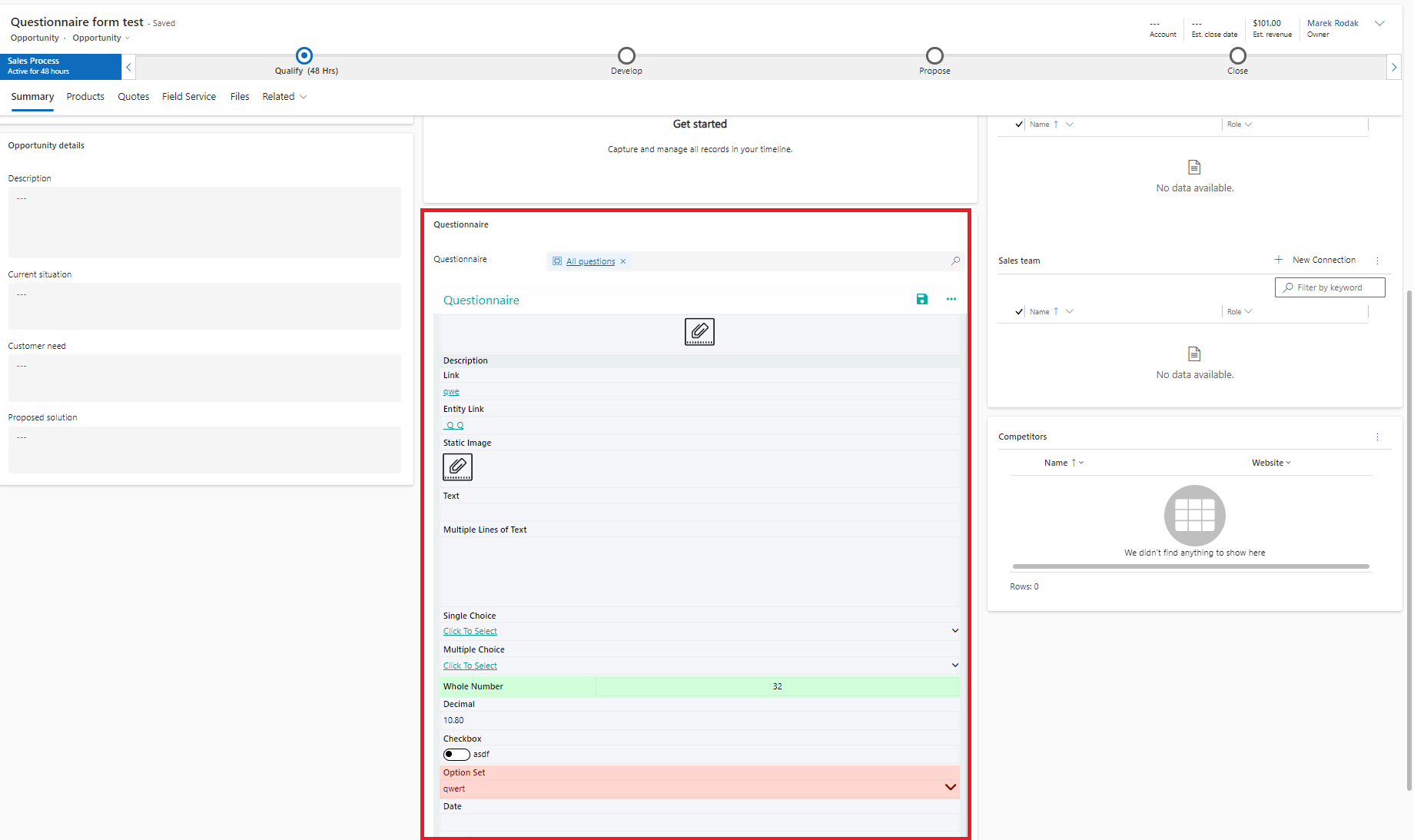The height and width of the screenshot is (840, 1414).
Task: Expand the Option Set qwert dropdown
Action: tap(950, 787)
